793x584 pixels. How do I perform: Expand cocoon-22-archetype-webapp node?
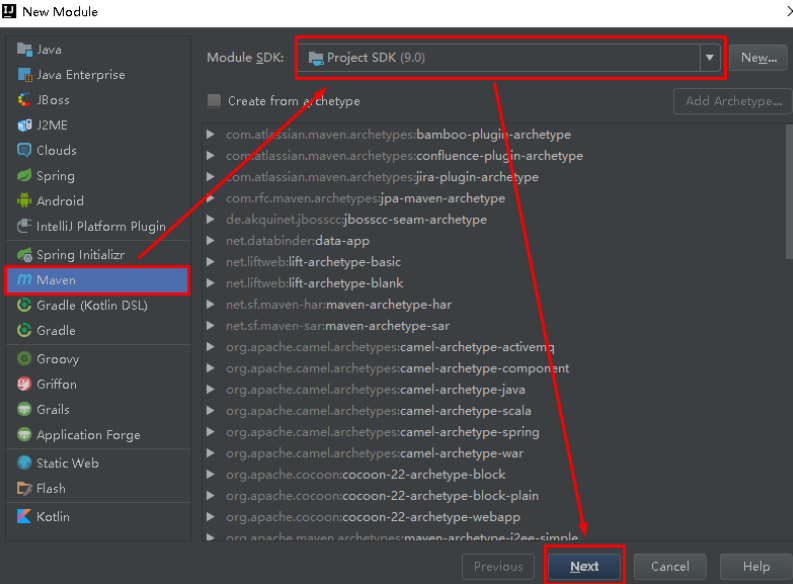coord(210,517)
